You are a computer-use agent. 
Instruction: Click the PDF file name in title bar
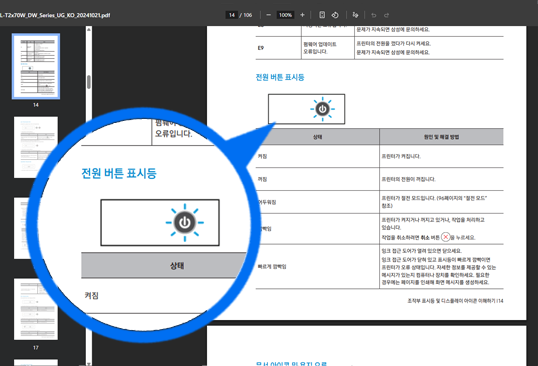[55, 15]
